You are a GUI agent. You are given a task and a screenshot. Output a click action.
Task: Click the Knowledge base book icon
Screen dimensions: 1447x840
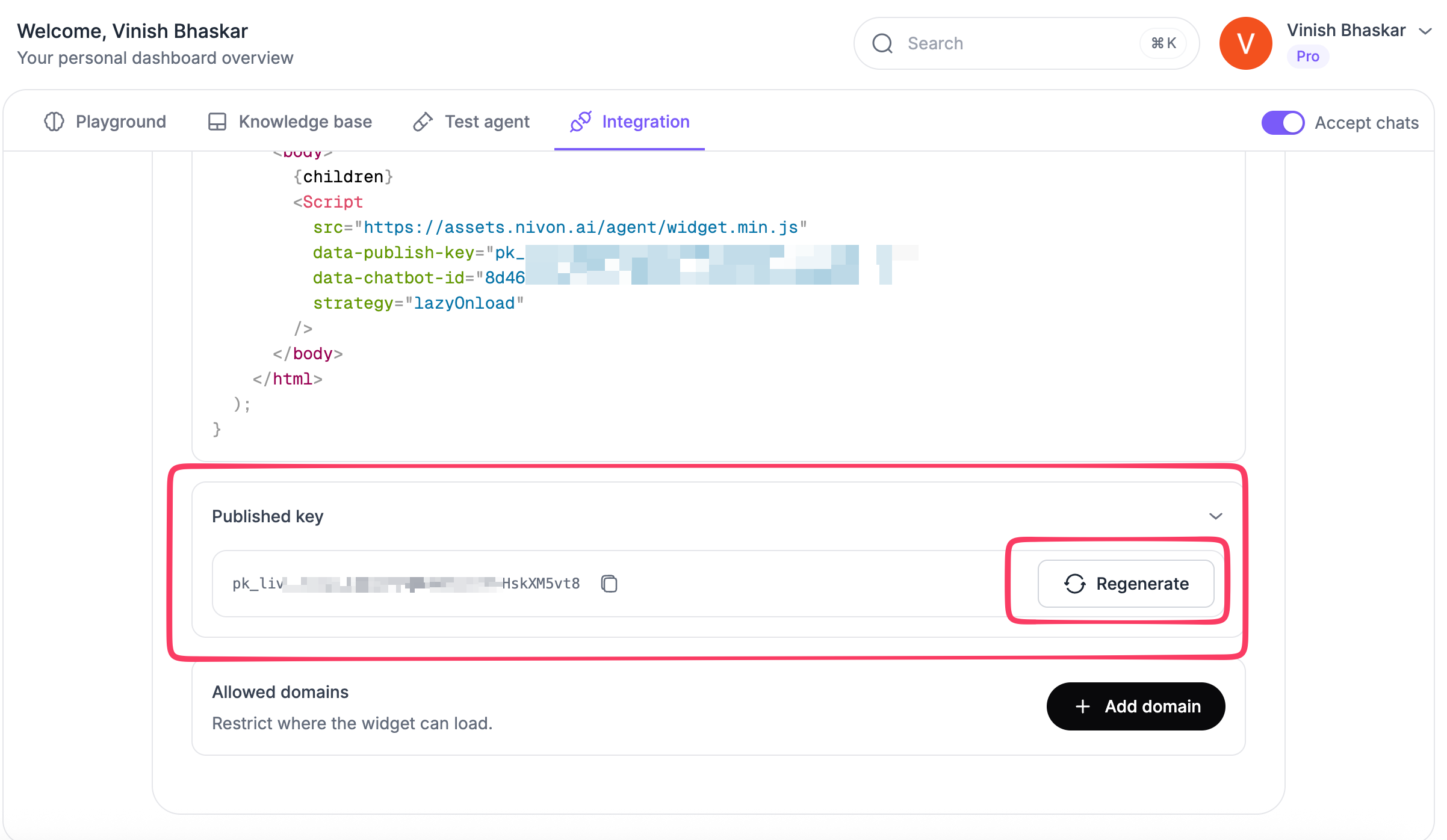coord(217,122)
